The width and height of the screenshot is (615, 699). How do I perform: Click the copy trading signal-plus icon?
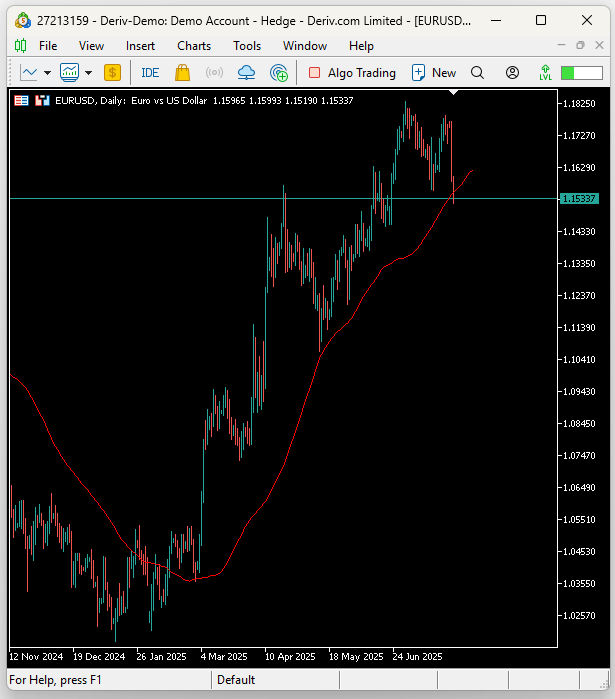279,73
